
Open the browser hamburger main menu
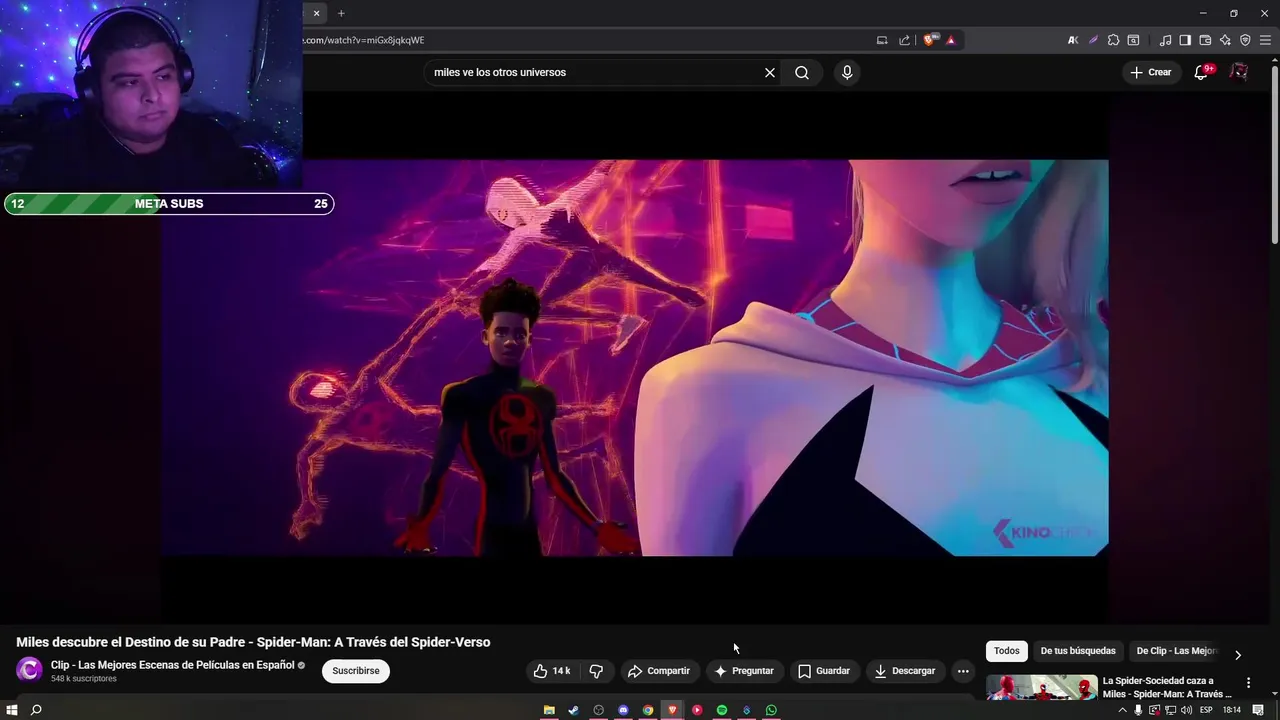coord(1265,40)
